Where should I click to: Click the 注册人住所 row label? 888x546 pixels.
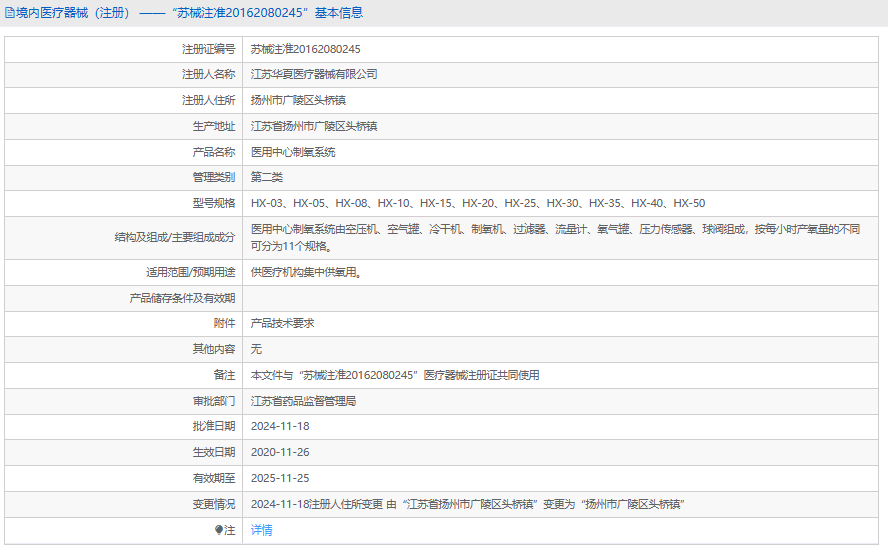[208, 100]
